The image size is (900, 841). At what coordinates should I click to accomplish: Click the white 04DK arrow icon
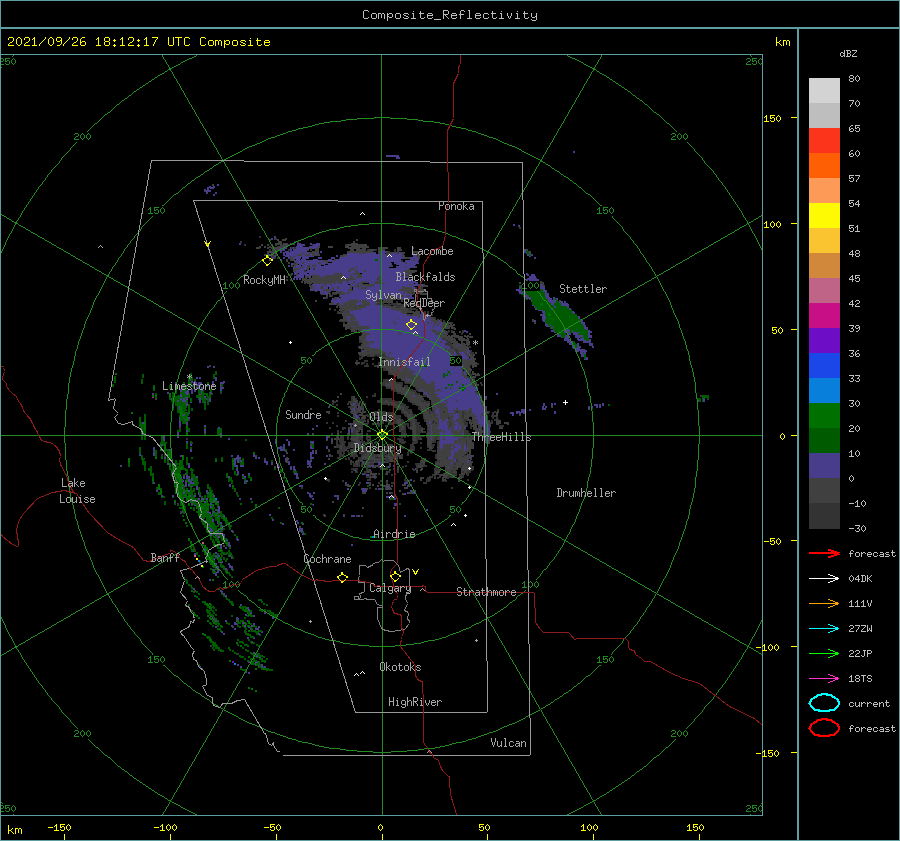click(824, 578)
